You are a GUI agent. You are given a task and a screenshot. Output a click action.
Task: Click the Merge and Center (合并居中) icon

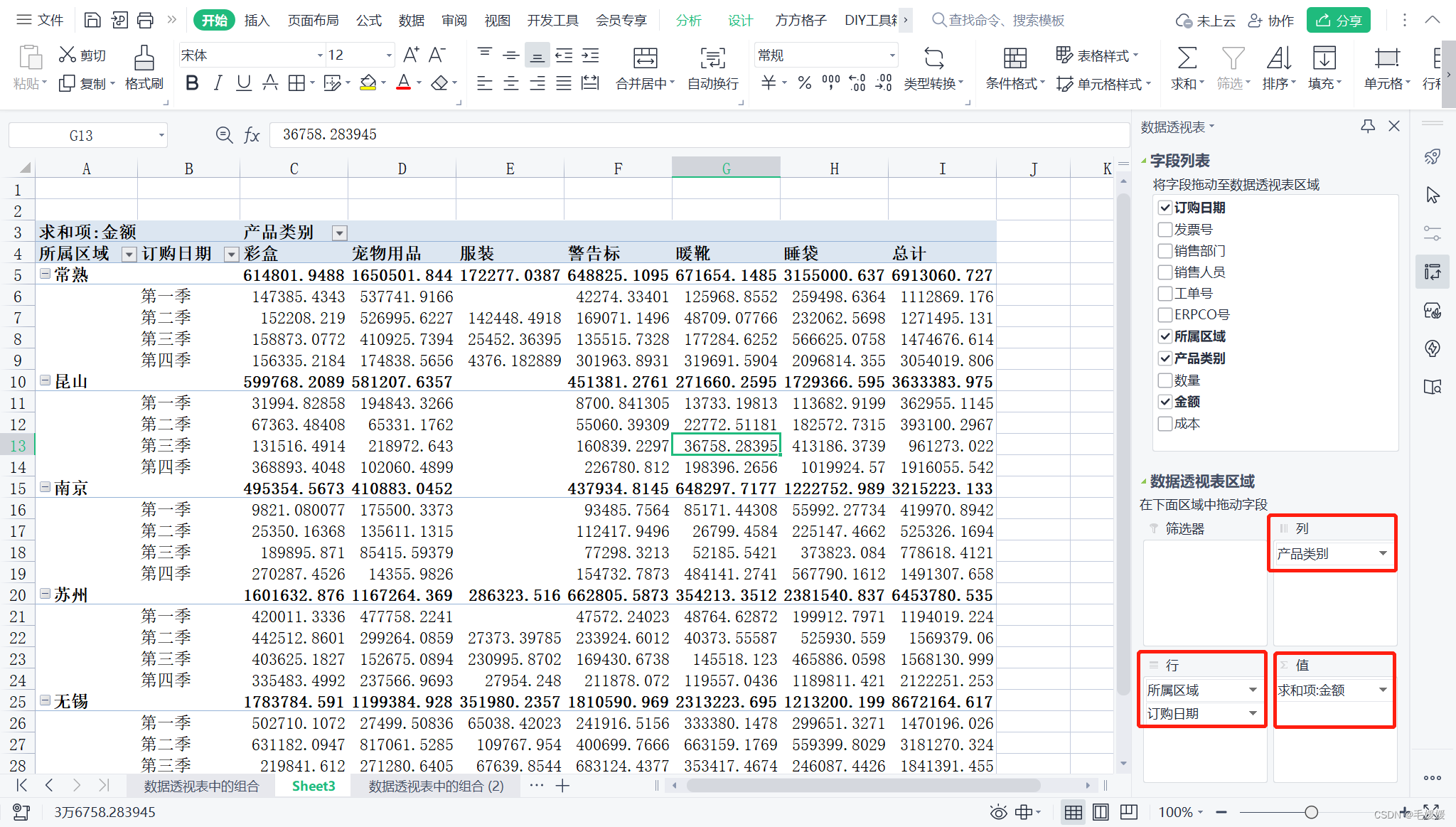click(645, 58)
